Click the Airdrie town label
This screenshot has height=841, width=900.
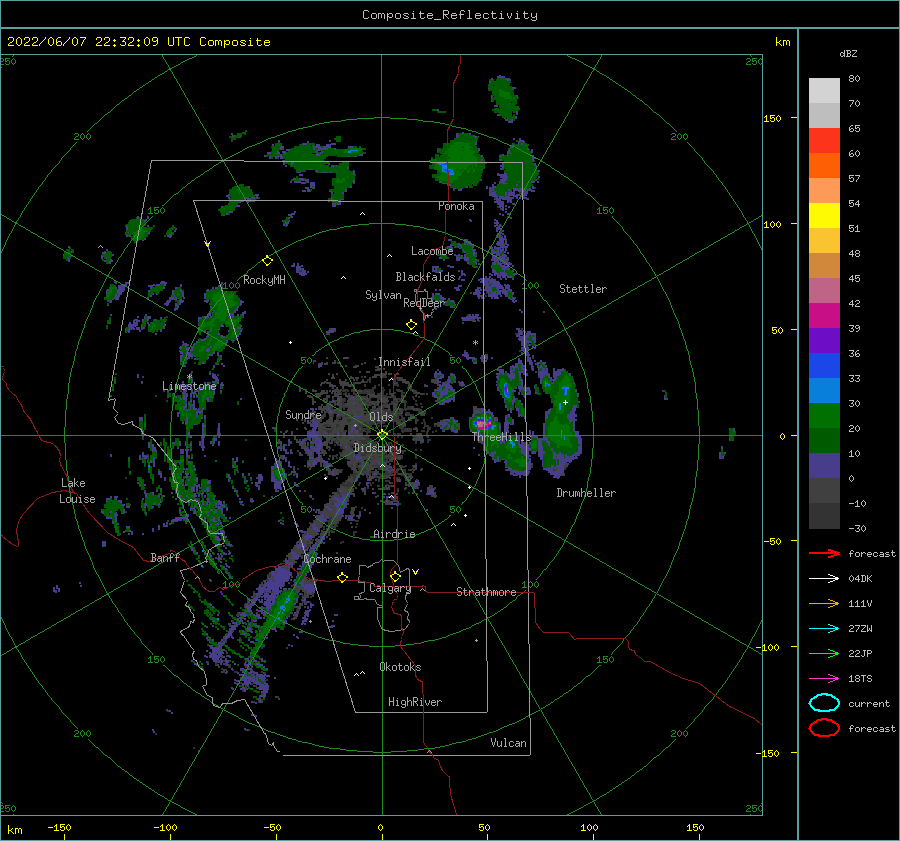[x=394, y=534]
